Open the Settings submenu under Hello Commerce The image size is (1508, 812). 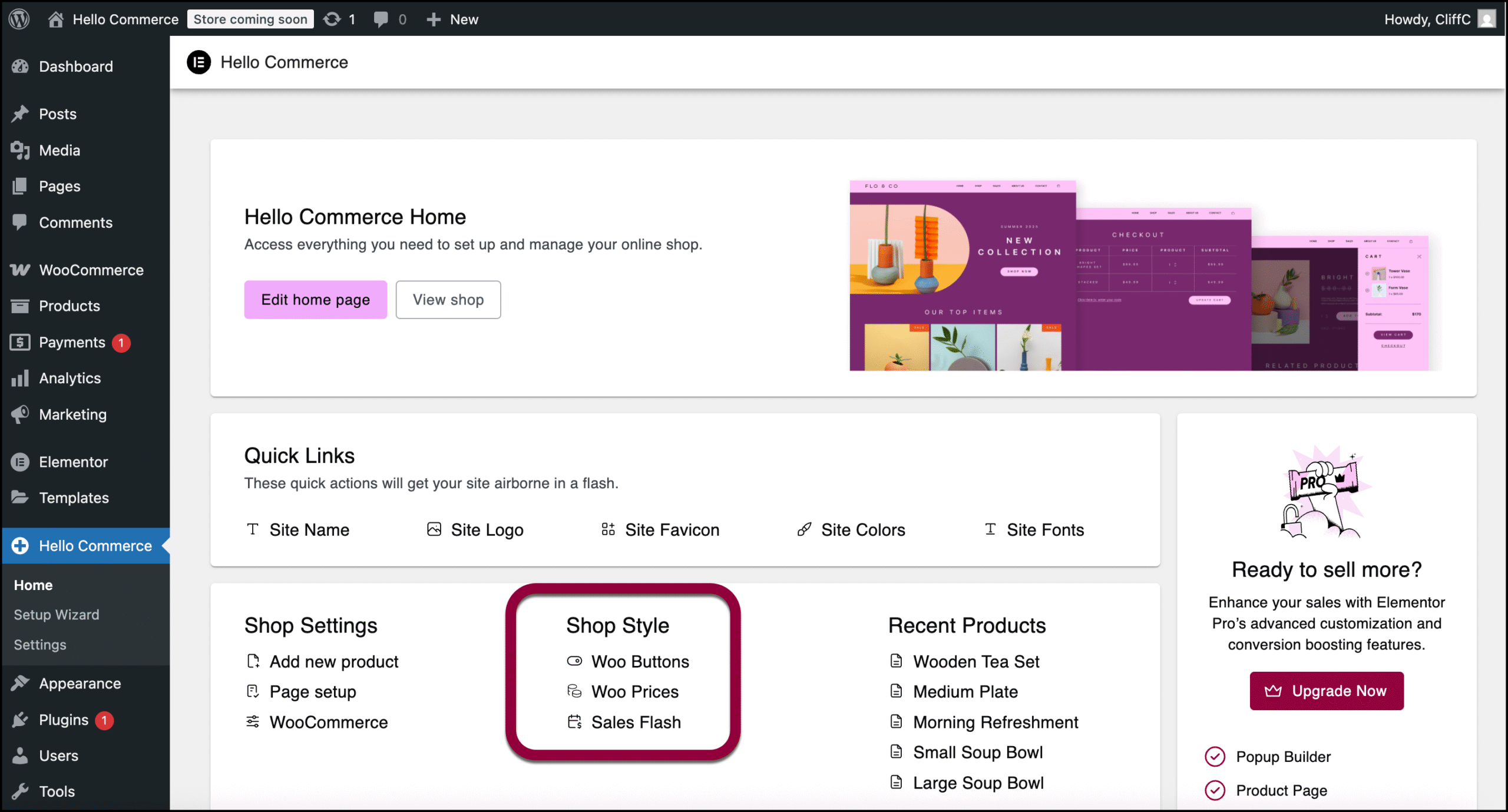(40, 644)
